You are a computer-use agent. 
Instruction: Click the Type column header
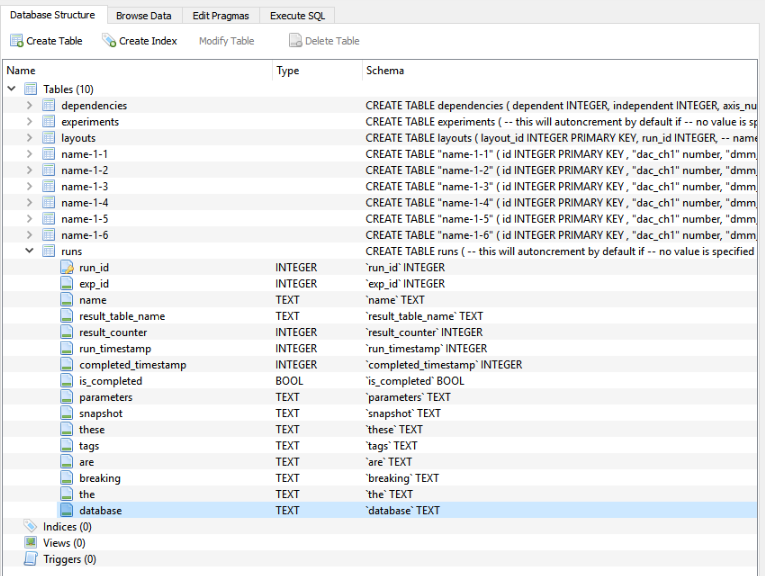(288, 71)
